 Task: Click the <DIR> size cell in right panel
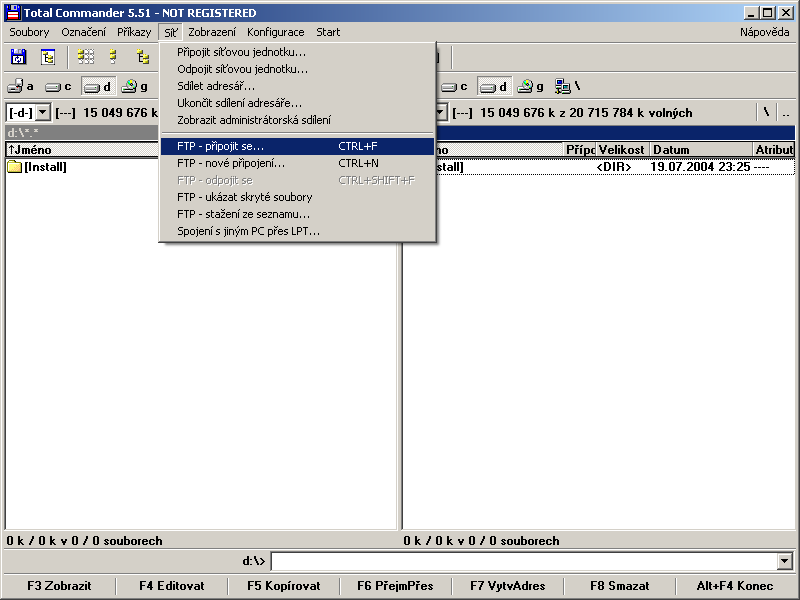click(614, 167)
